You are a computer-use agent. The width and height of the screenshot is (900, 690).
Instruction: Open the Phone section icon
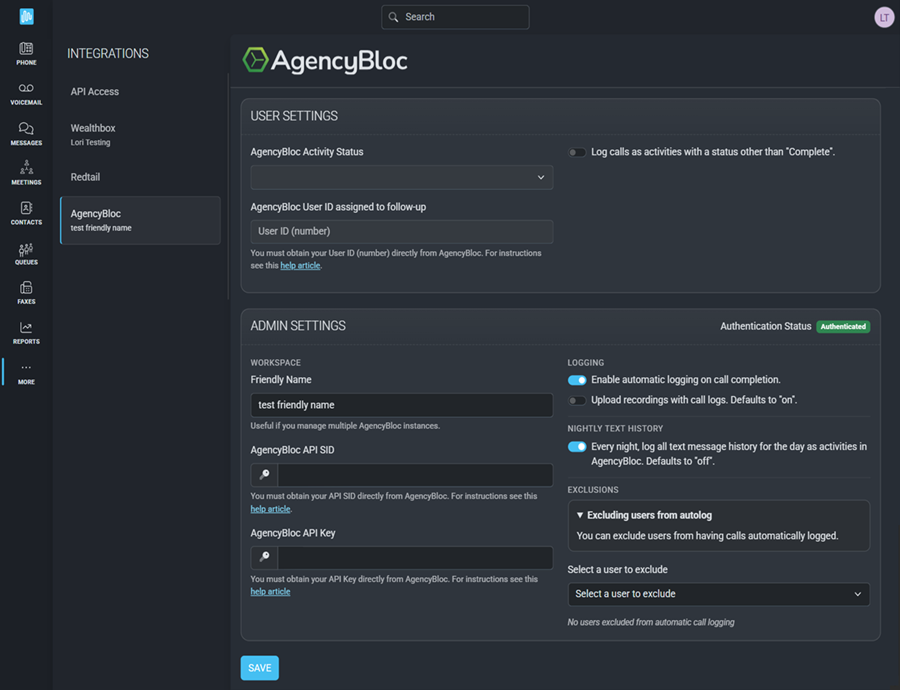[26, 53]
